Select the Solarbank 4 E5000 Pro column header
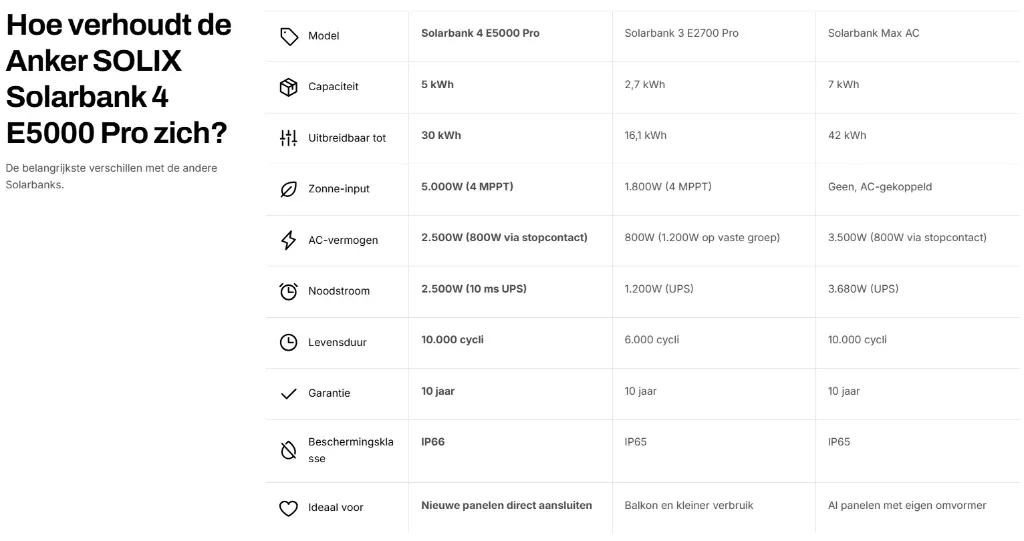The width and height of the screenshot is (1024, 541). click(480, 33)
